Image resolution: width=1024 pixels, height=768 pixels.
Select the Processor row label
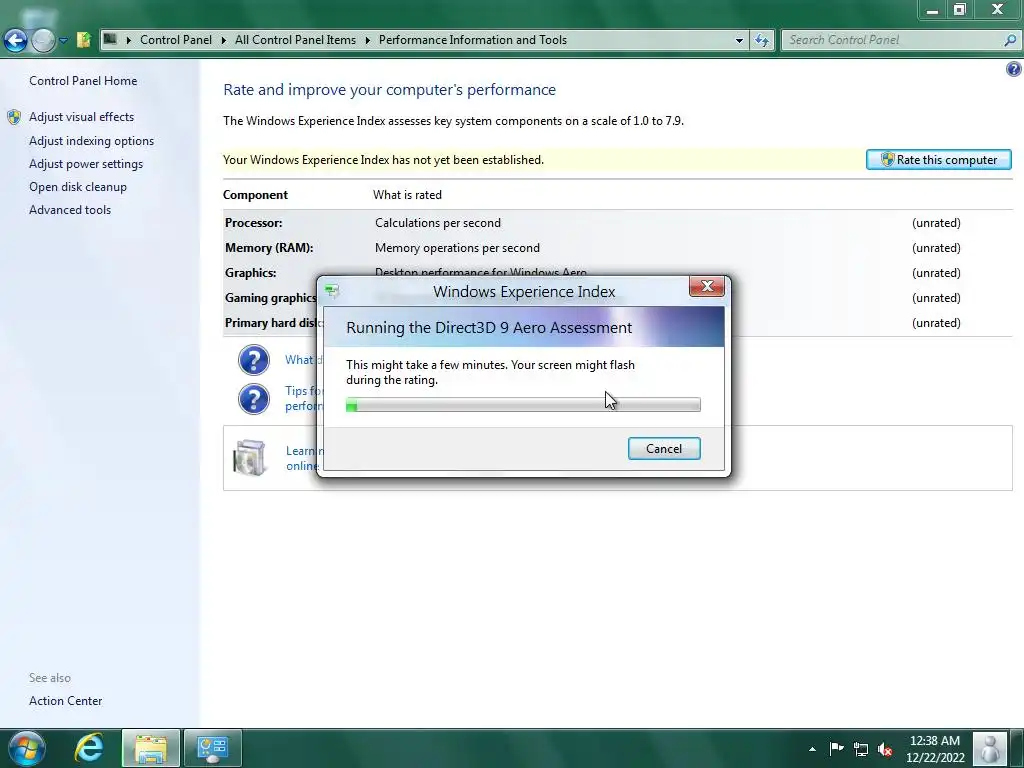(x=254, y=223)
